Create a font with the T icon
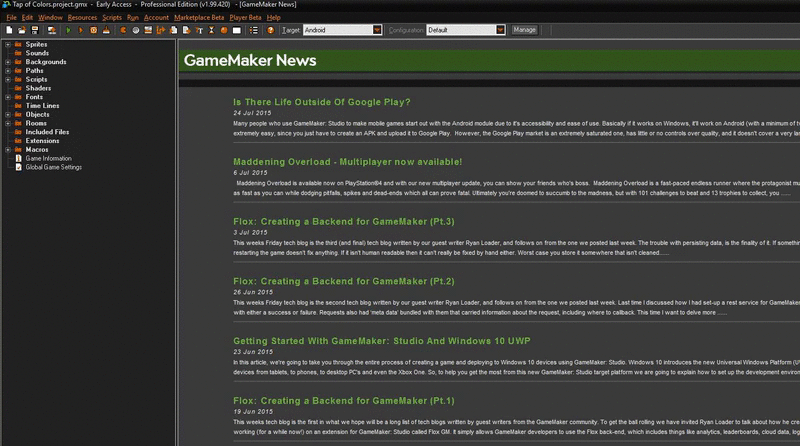 click(199, 30)
